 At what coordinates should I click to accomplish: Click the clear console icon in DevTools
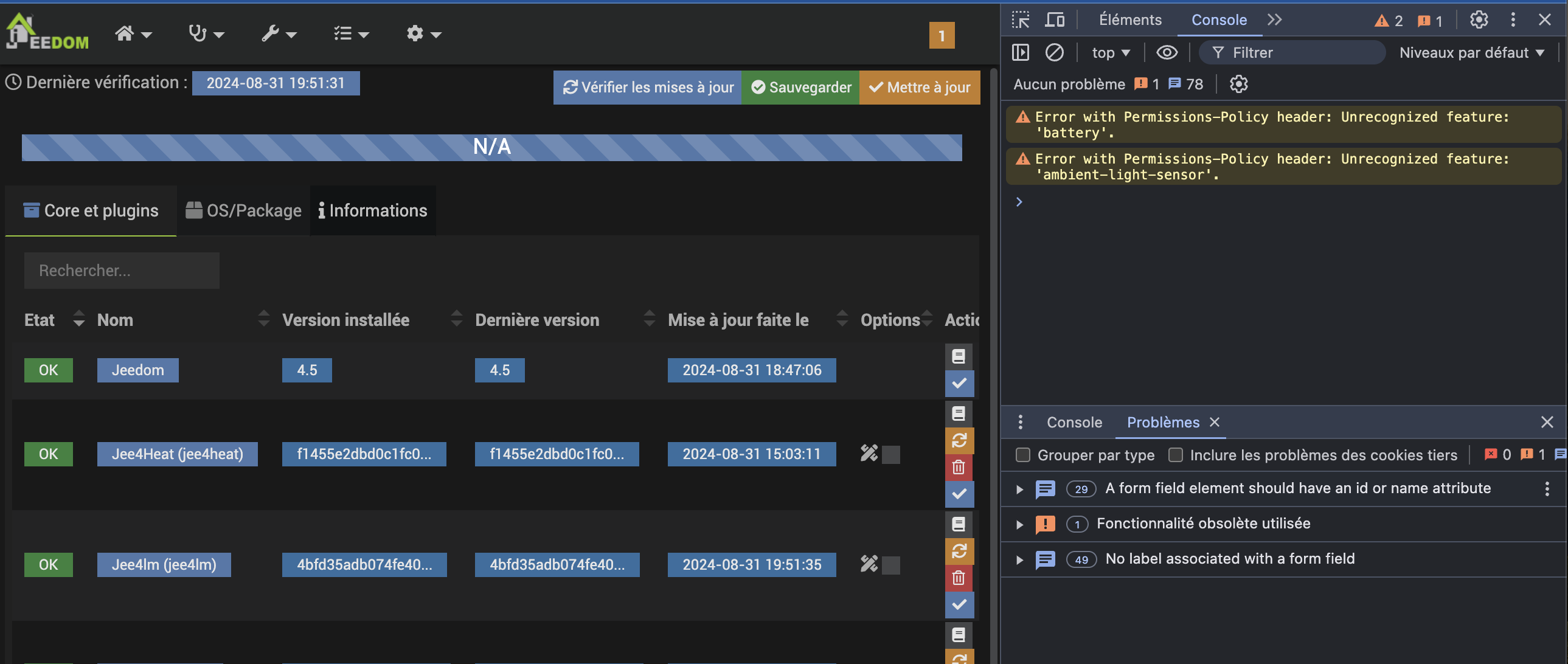(1054, 53)
